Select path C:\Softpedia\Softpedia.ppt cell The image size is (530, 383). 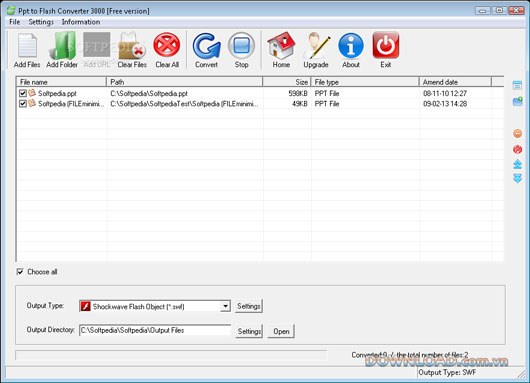click(x=149, y=93)
